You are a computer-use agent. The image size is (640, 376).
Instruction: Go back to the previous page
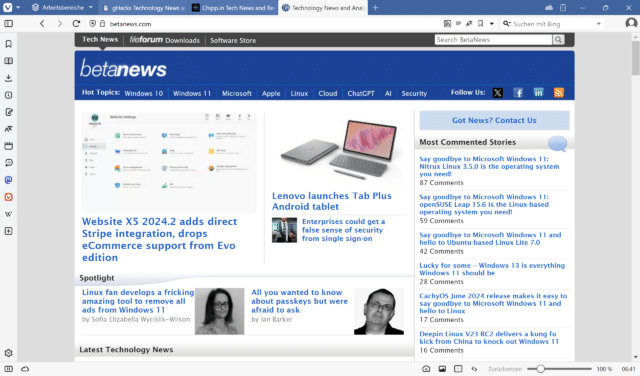(42, 24)
